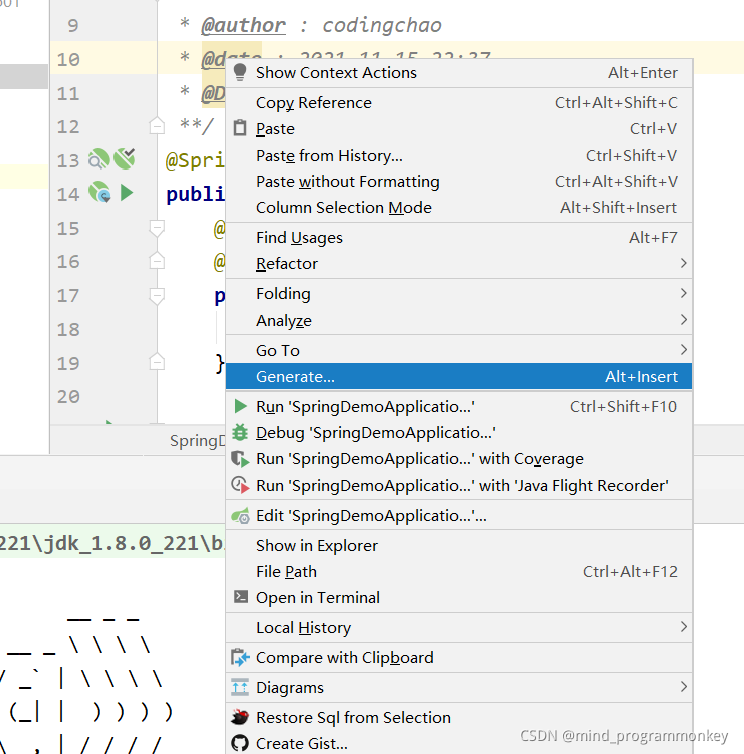
Task: Open Local History entry
Action: pos(459,628)
